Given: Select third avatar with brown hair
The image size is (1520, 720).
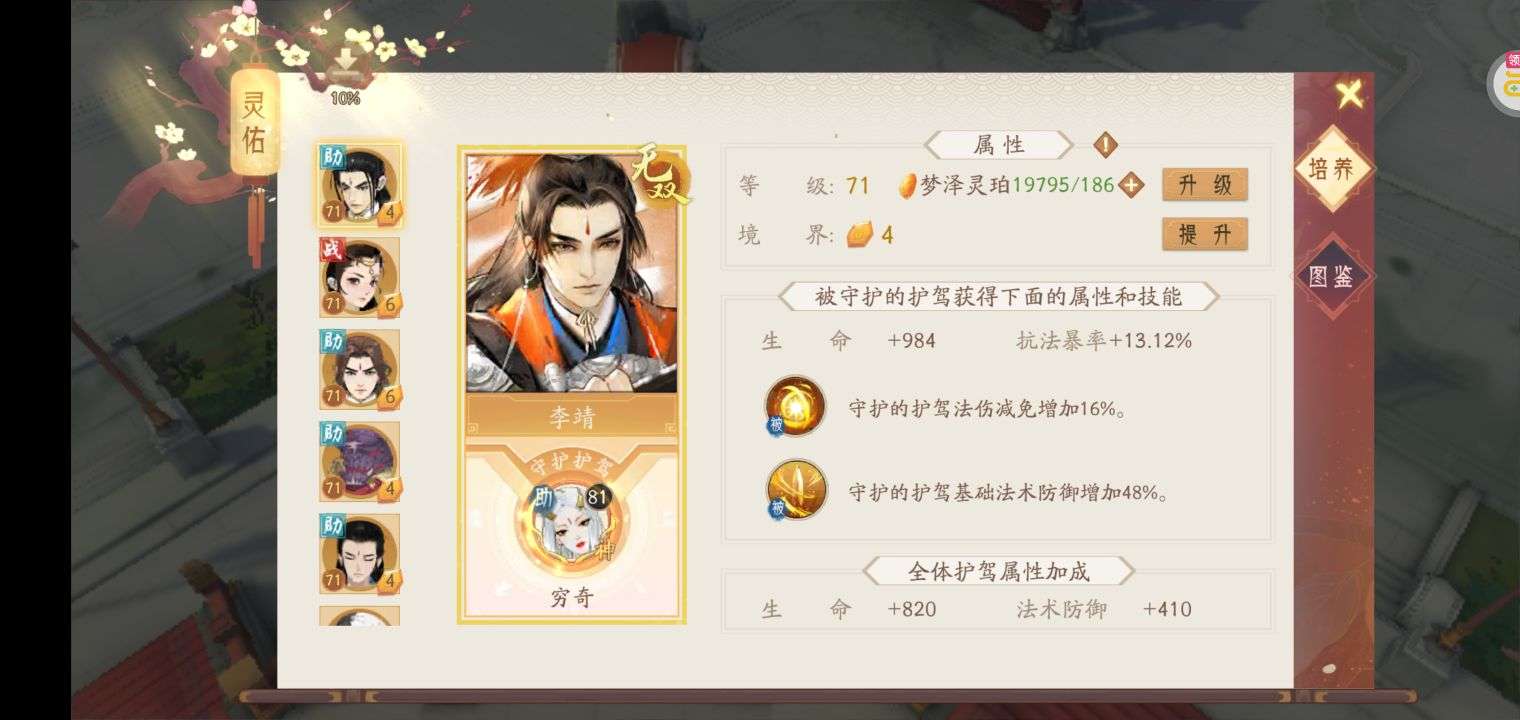Looking at the screenshot, I should [360, 369].
